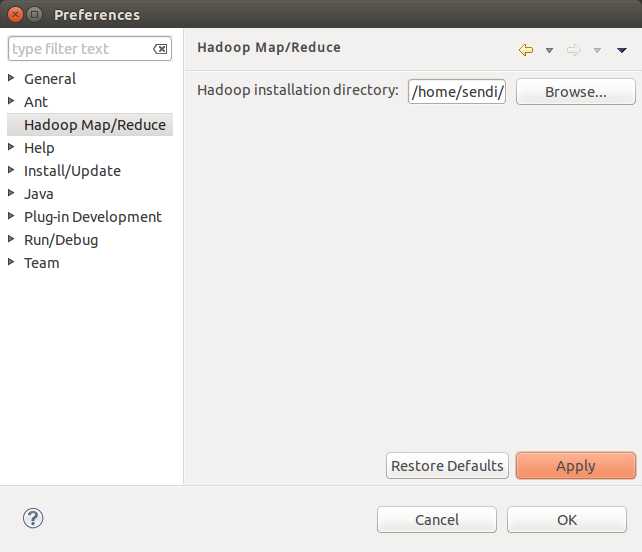Image resolution: width=642 pixels, height=552 pixels.
Task: Select Run/Debug in the preferences tree
Action: click(61, 240)
